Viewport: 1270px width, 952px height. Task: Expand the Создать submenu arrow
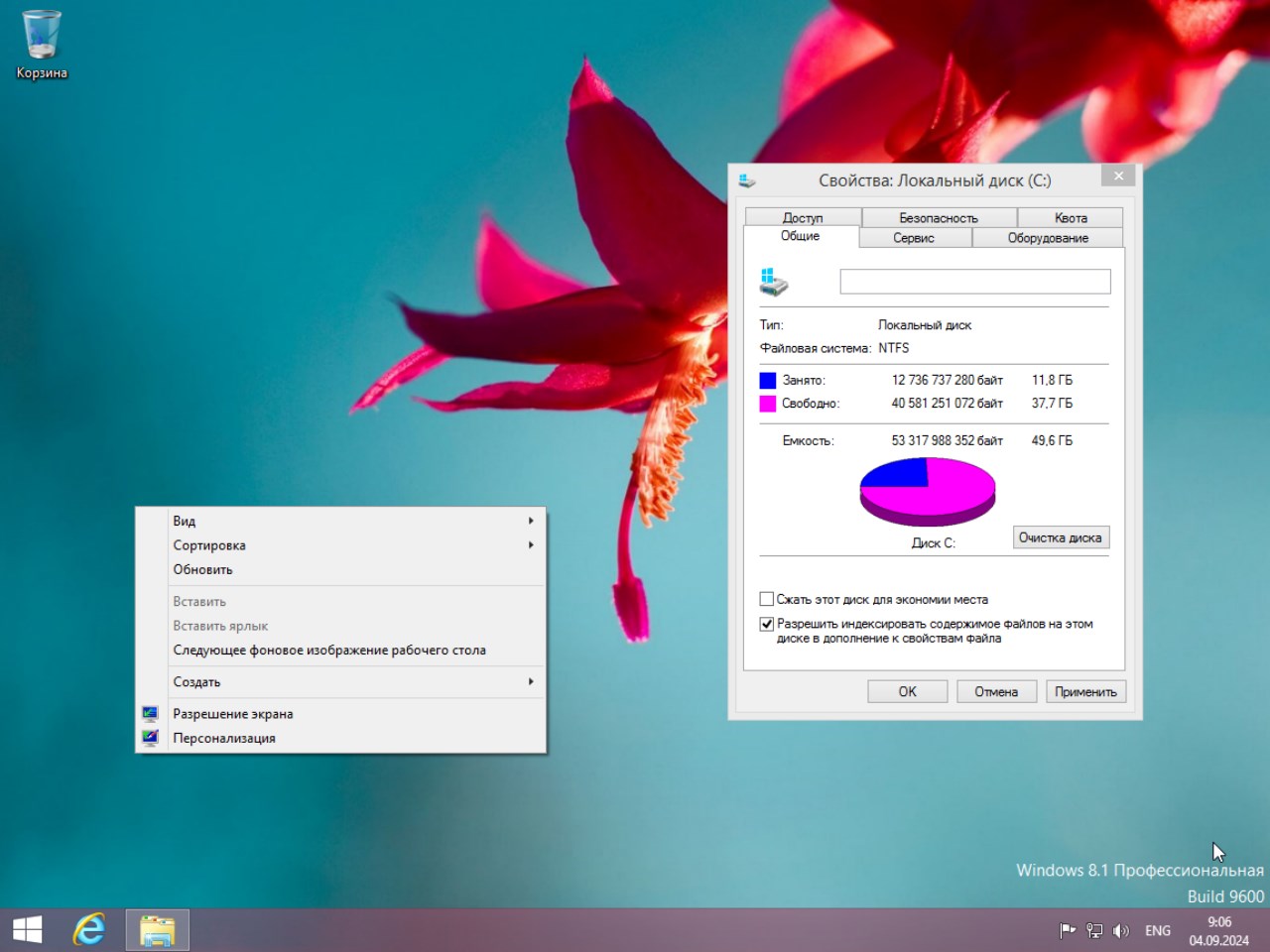(x=532, y=681)
